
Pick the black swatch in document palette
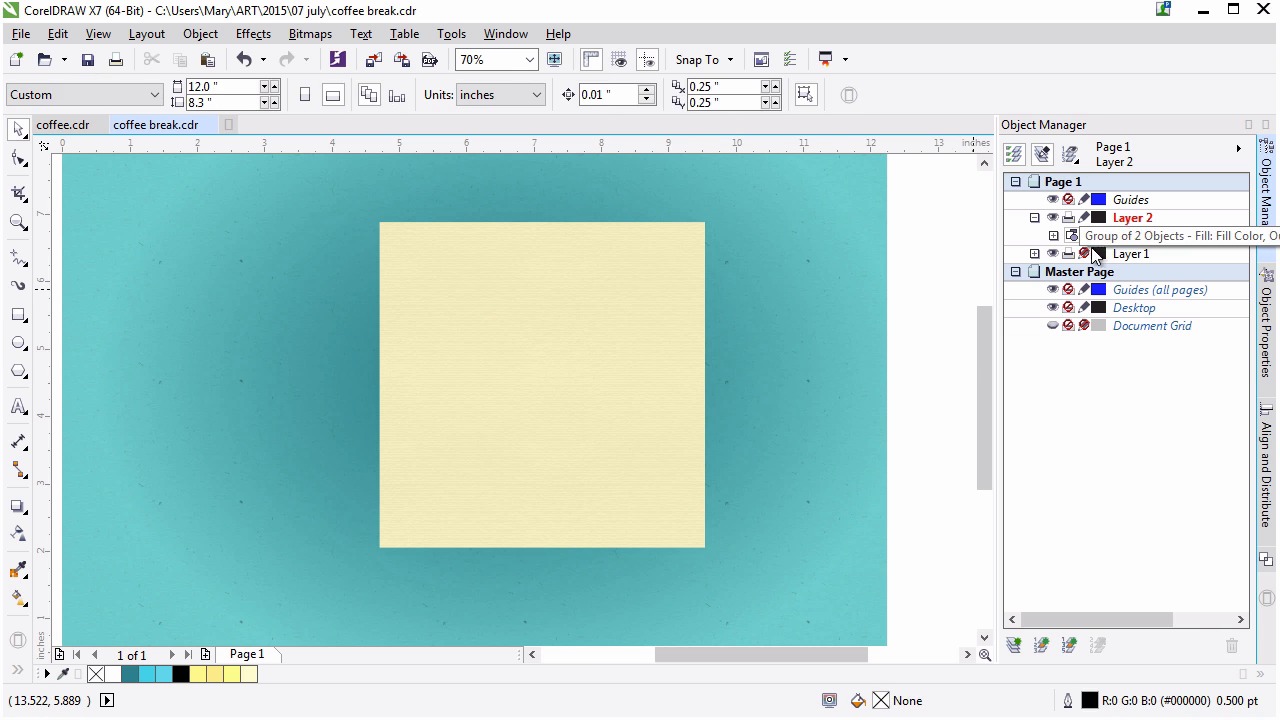[180, 675]
